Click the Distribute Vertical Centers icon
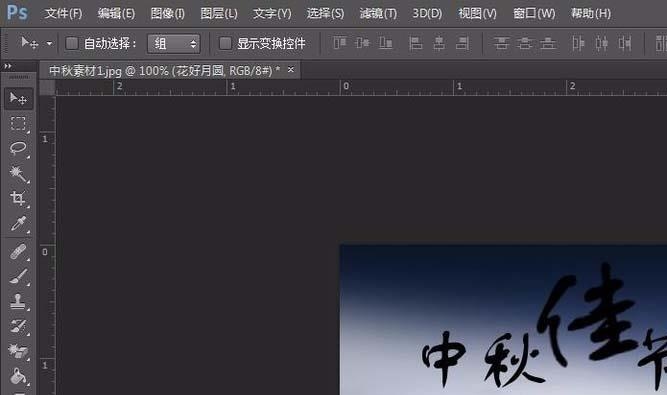Image resolution: width=667 pixels, height=395 pixels. (x=525, y=43)
